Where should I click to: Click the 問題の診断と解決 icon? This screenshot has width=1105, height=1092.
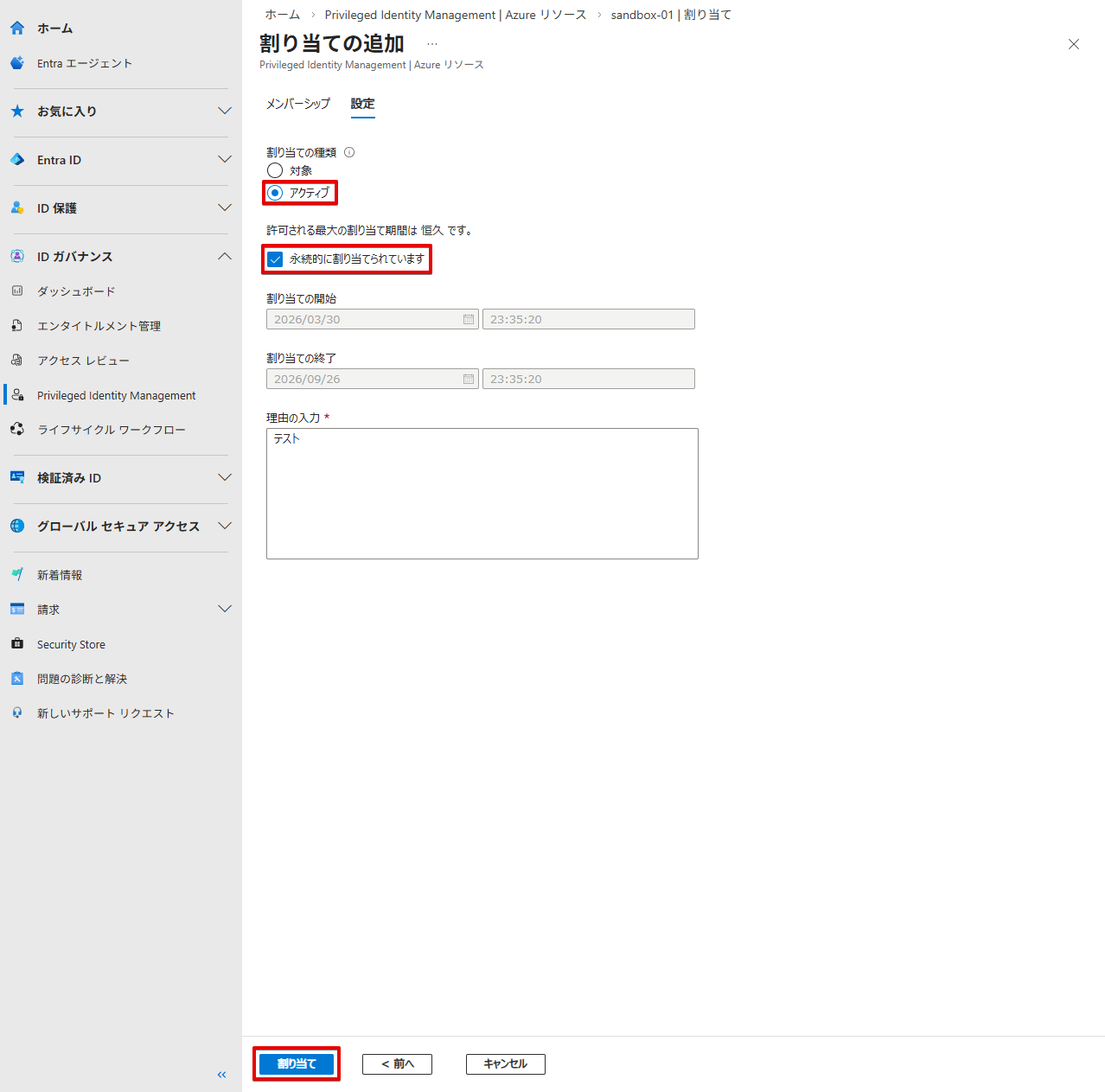17,679
